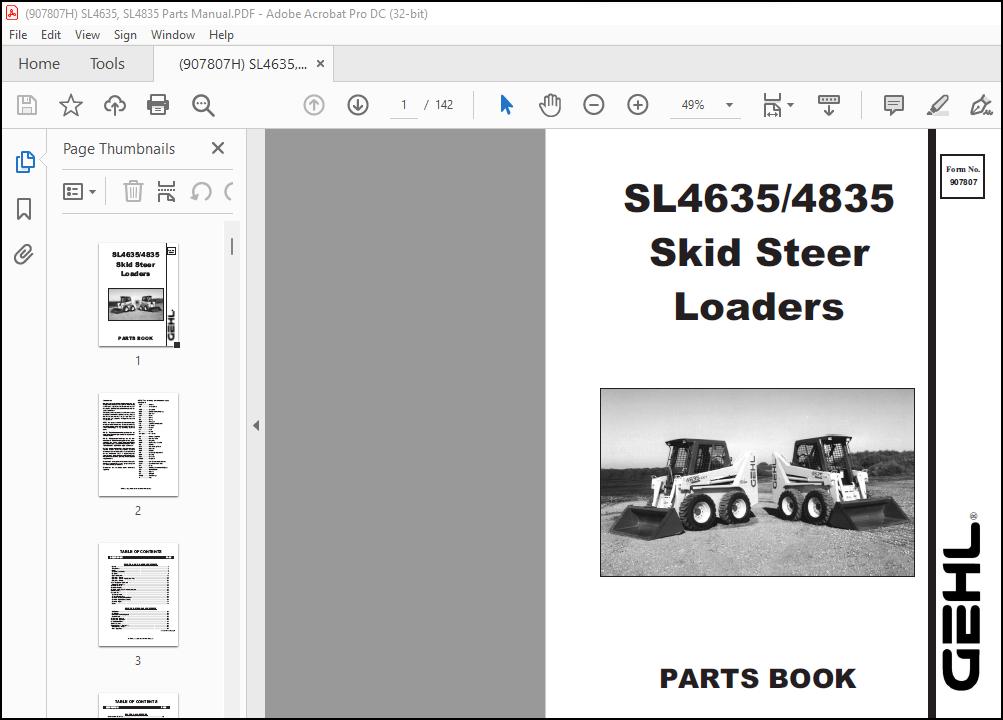Switch to the Home tab
1003x720 pixels.
click(39, 64)
